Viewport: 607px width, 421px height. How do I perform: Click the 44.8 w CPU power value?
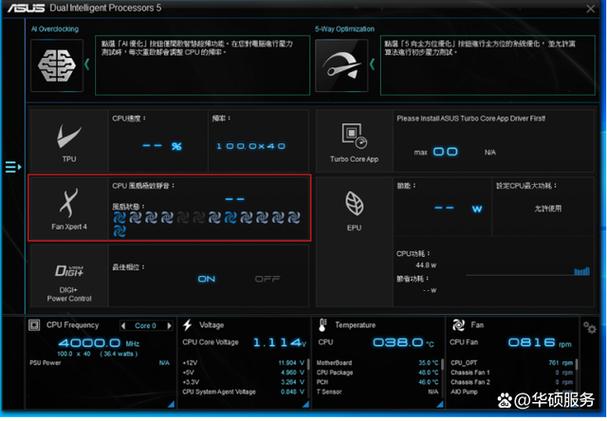click(x=426, y=265)
